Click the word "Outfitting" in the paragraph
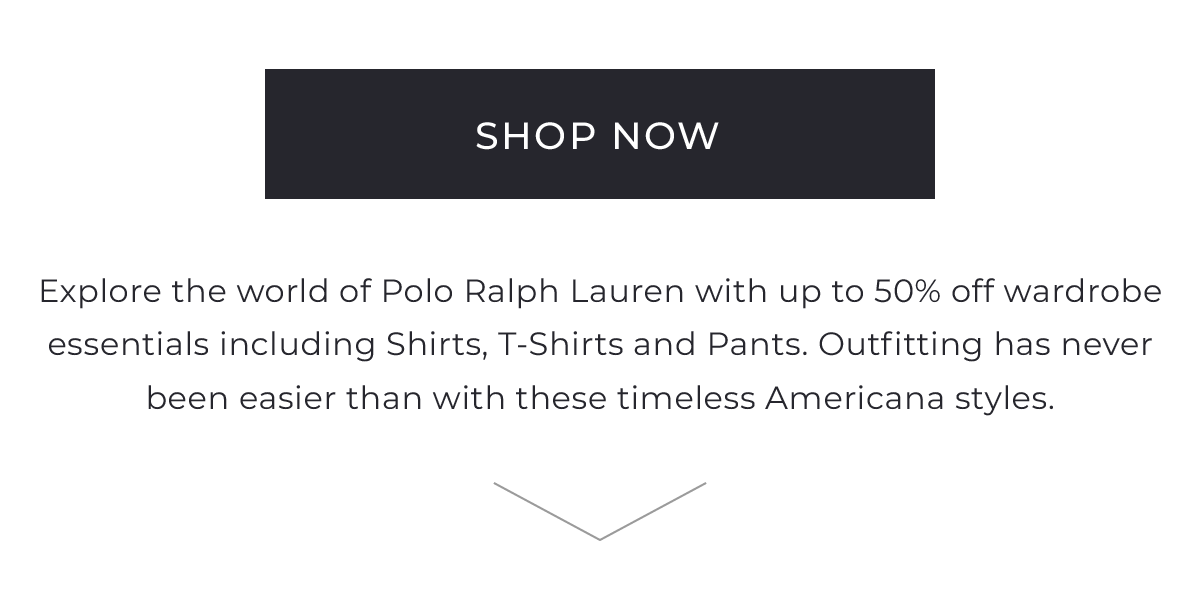The width and height of the screenshot is (1200, 598). pos(901,345)
